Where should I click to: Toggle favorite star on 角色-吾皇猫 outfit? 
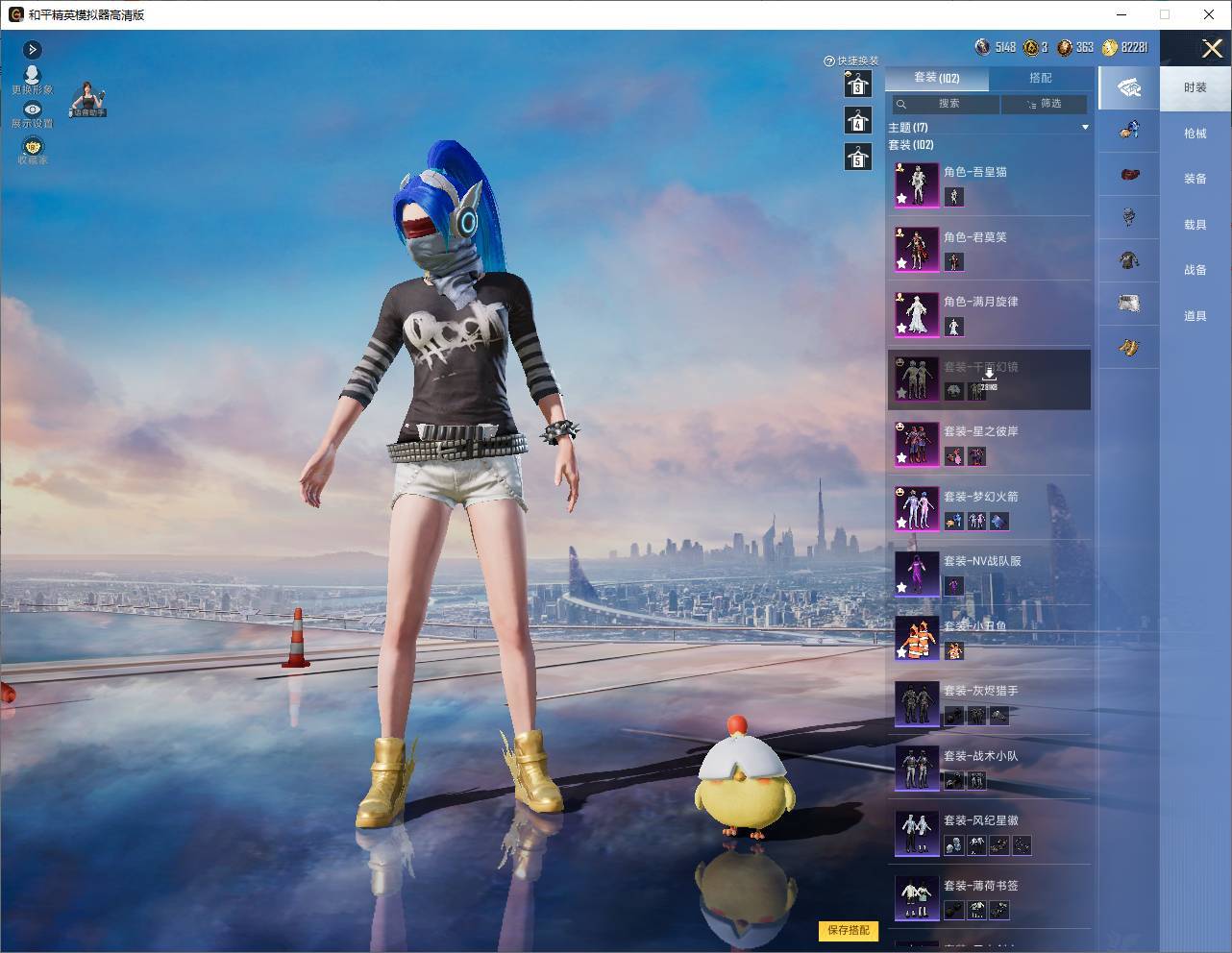[901, 198]
